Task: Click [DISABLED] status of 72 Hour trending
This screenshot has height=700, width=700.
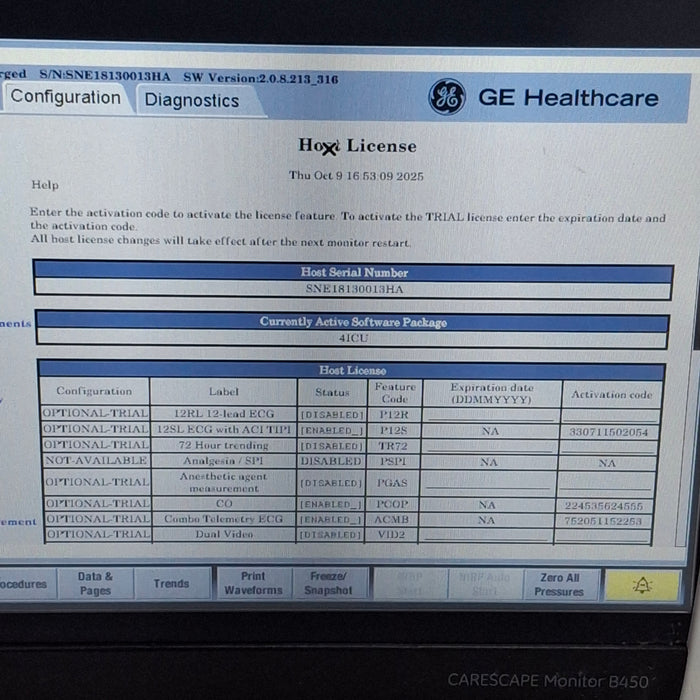Action: coord(331,446)
